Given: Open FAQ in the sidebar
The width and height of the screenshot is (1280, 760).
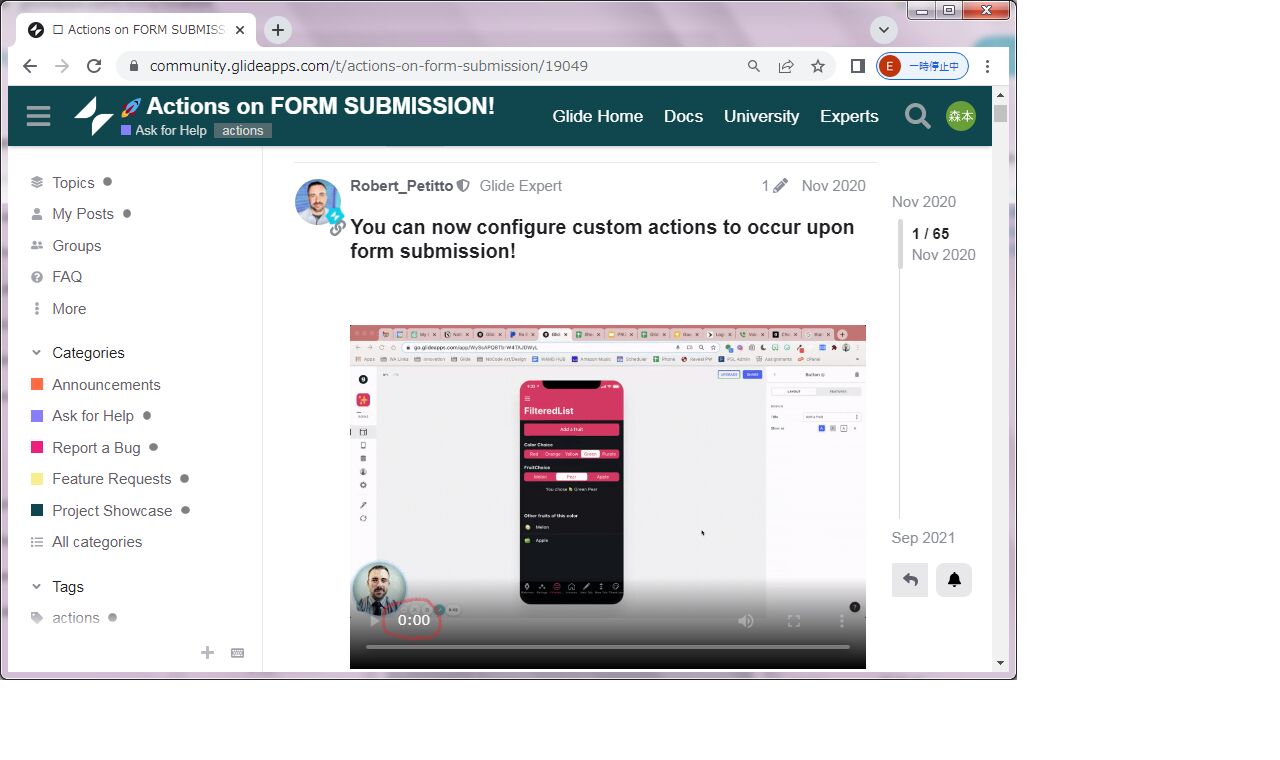Looking at the screenshot, I should click(x=57, y=277).
